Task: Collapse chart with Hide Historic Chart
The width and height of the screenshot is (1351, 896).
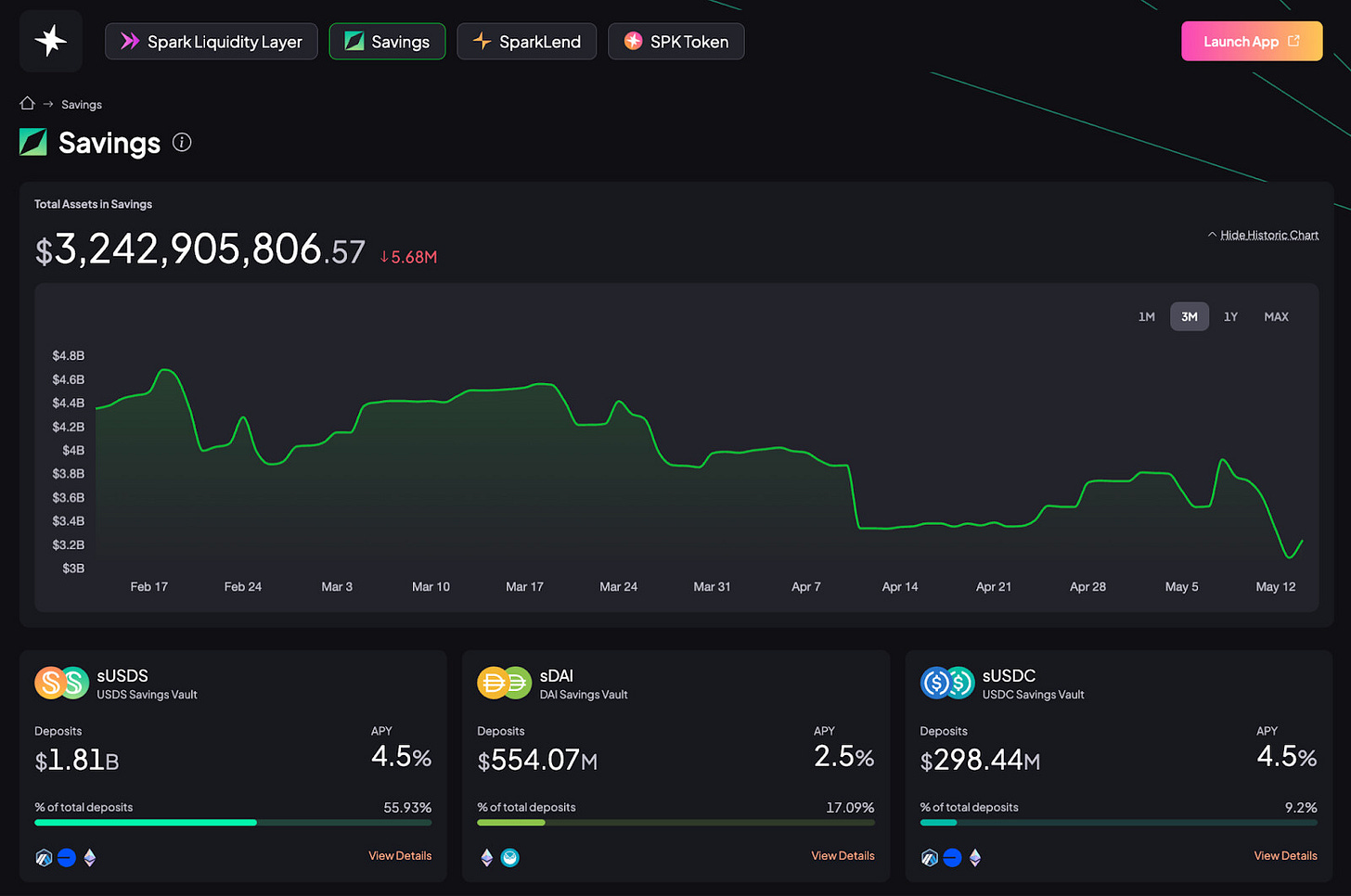Action: [1263, 236]
